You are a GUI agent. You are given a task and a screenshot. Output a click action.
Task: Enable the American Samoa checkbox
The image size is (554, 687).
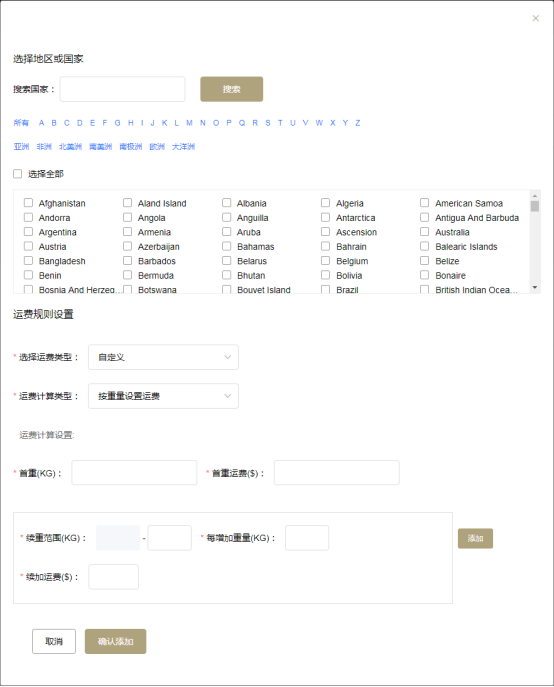425,203
